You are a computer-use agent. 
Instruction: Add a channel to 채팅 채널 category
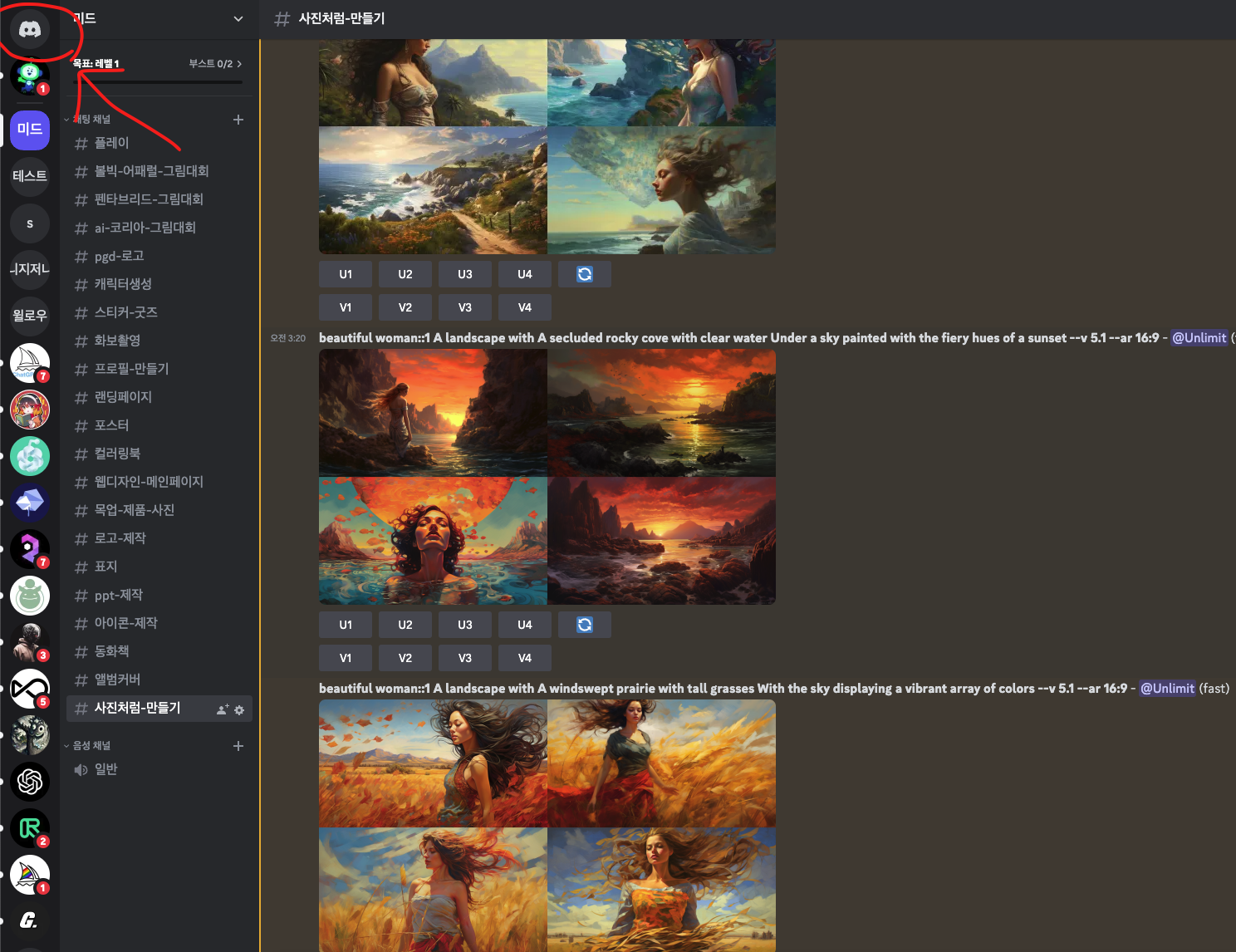pos(238,120)
